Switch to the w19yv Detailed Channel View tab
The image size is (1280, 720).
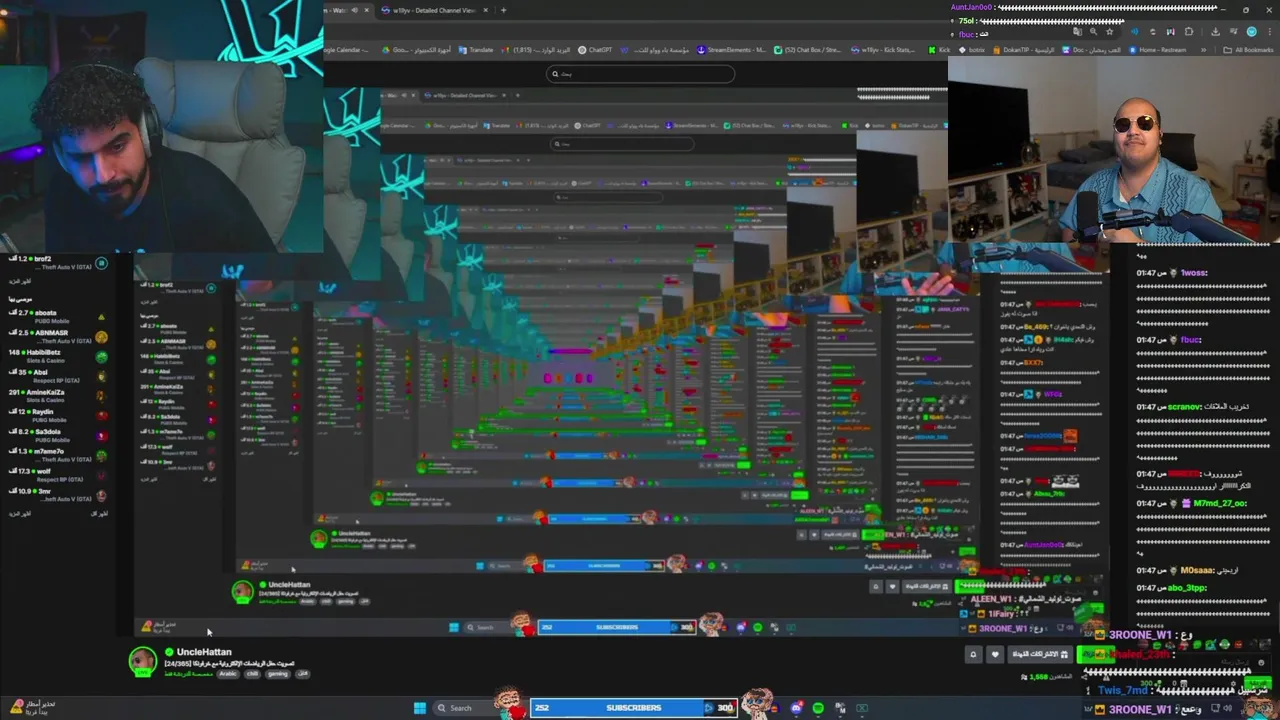[435, 10]
